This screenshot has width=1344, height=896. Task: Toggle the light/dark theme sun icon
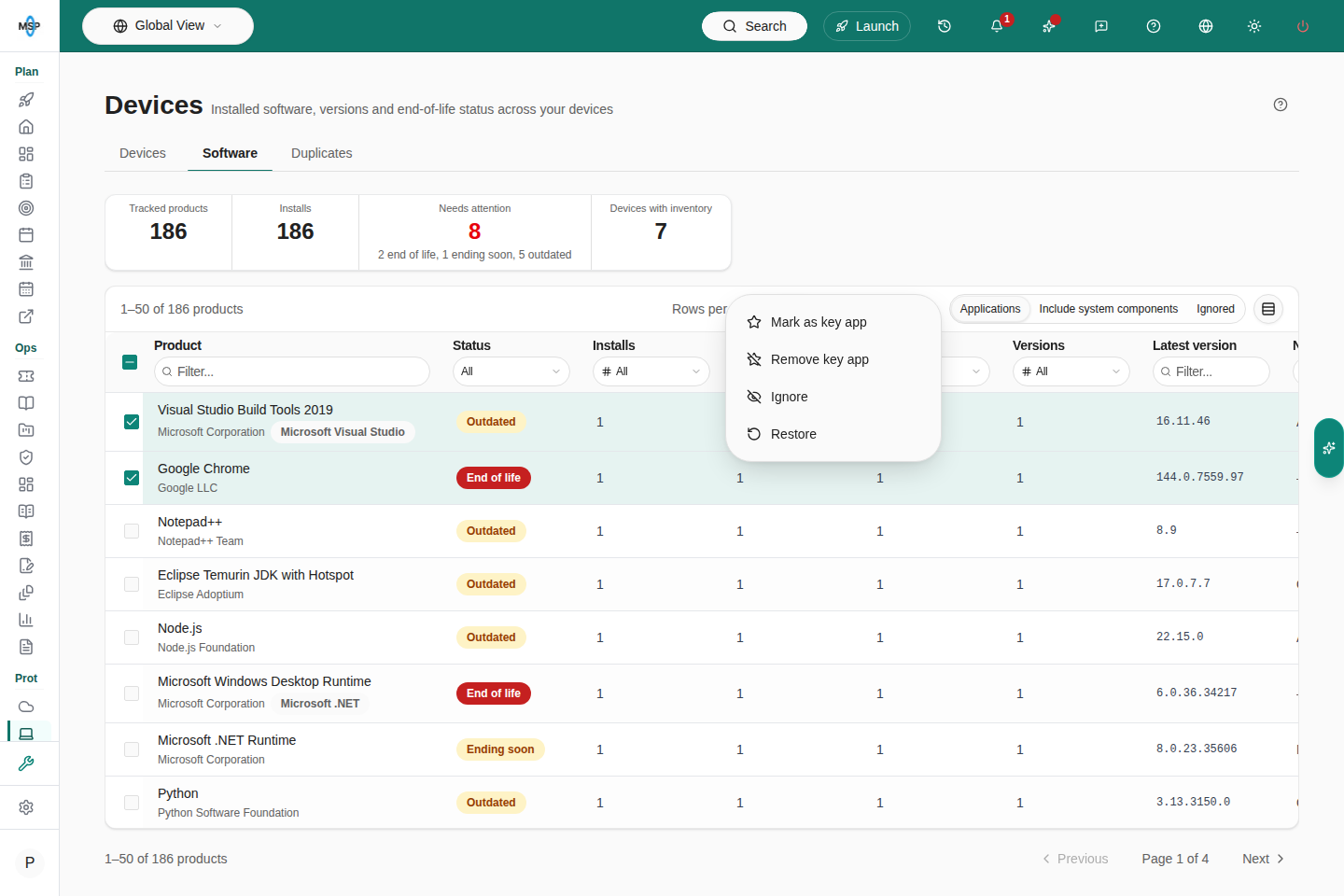click(x=1254, y=26)
